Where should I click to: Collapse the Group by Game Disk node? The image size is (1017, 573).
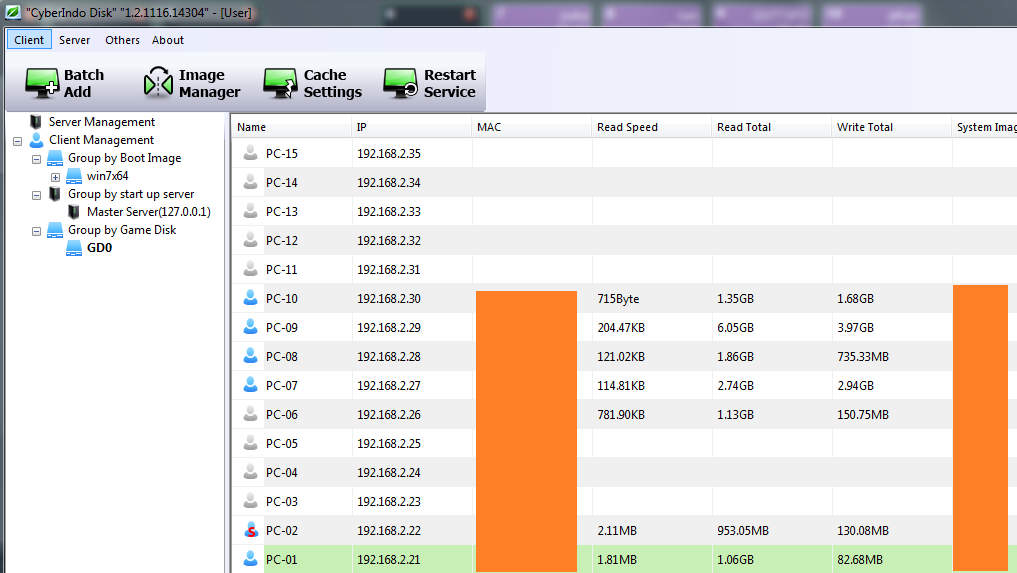pos(36,231)
